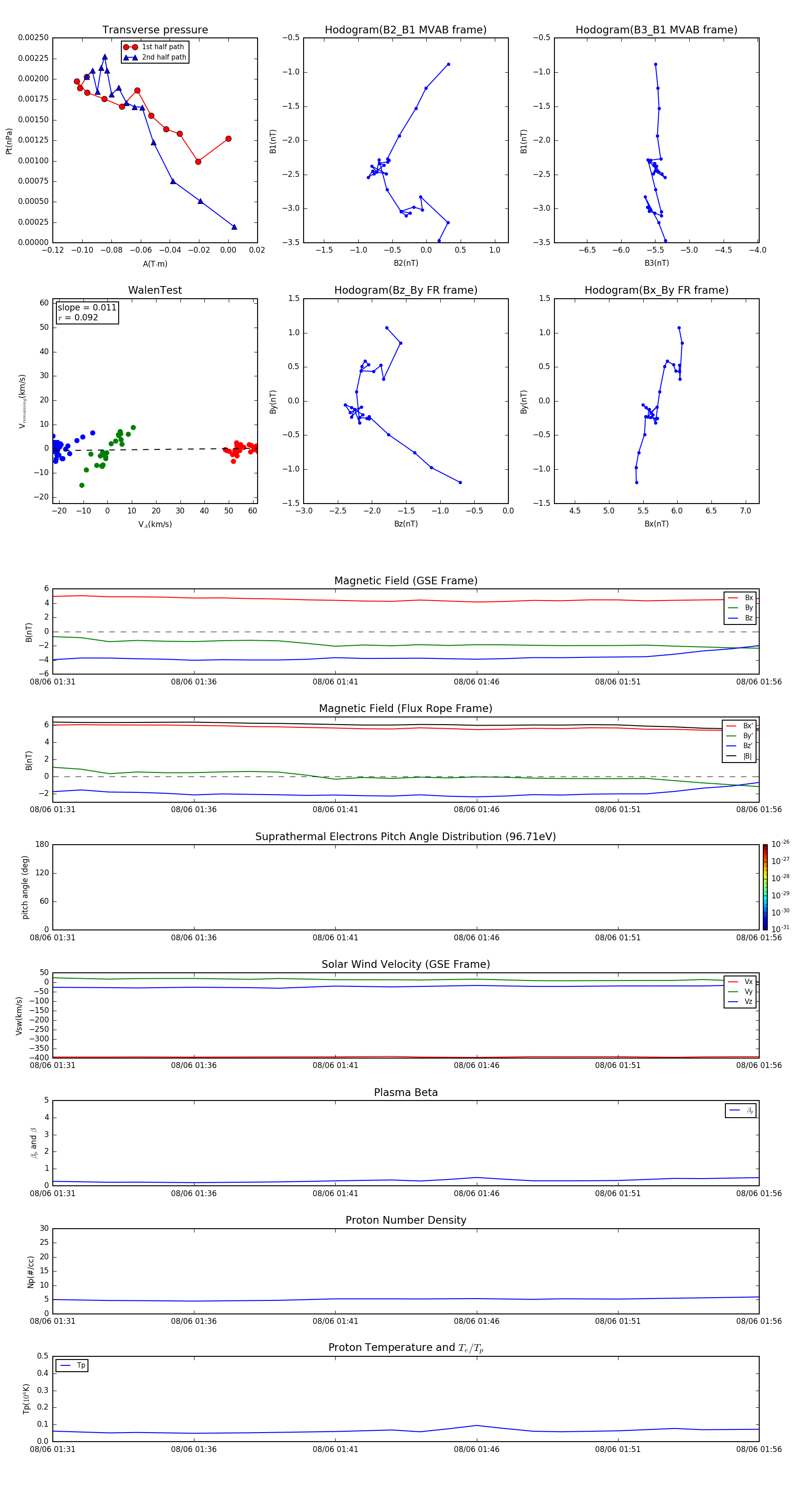The image size is (812, 1489).
Task: Click the Magnetic Field (Flux Rope Frame) title
Action: [406, 709]
